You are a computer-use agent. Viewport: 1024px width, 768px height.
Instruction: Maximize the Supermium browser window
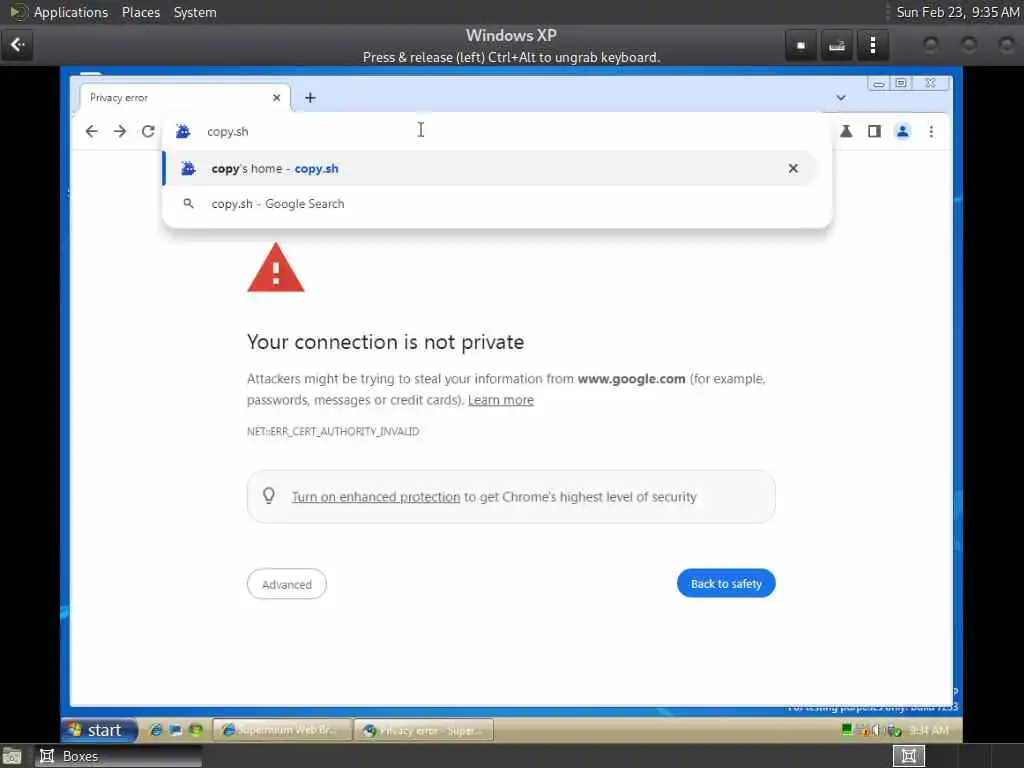[901, 83]
